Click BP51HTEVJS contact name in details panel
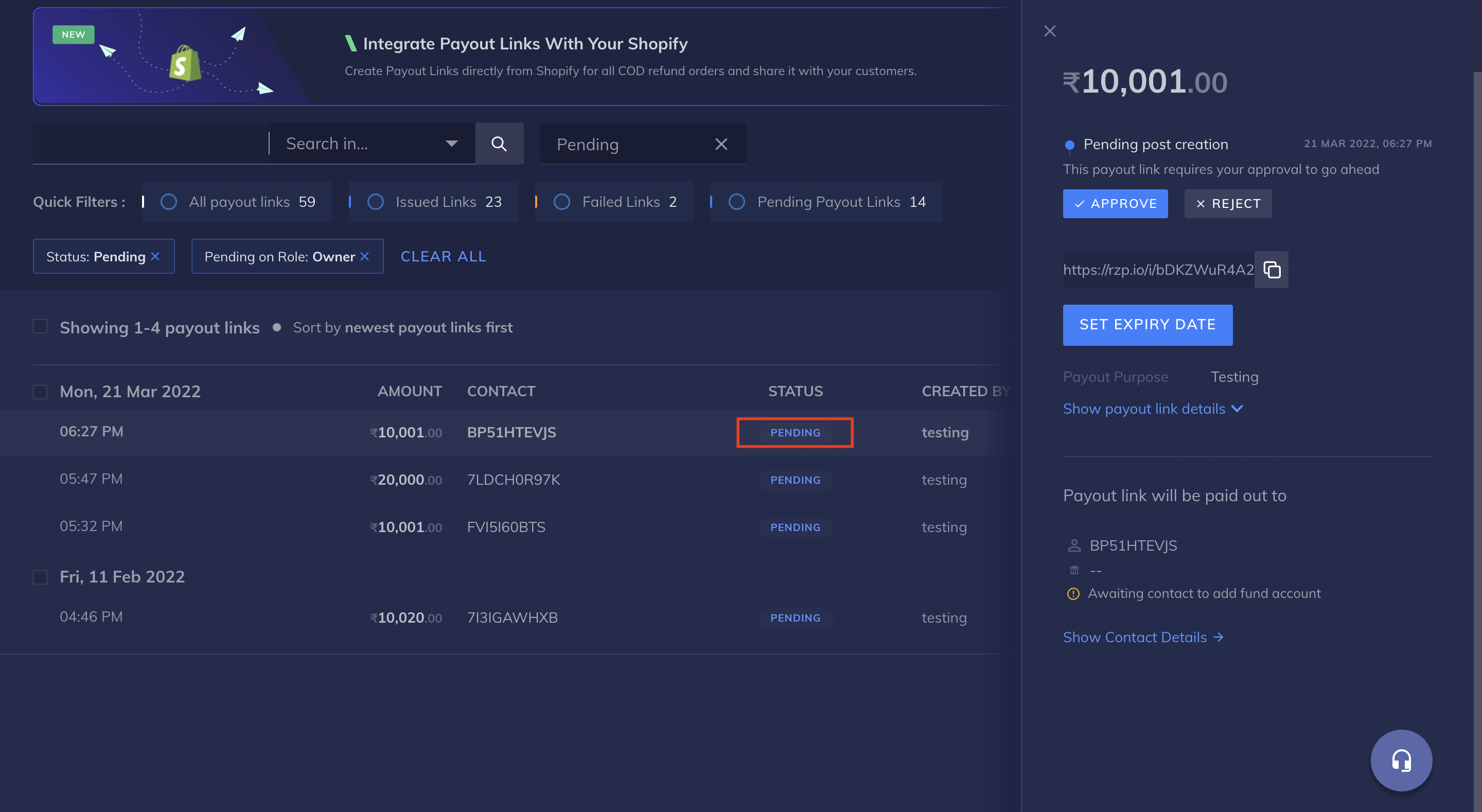This screenshot has height=812, width=1482. [x=1133, y=545]
